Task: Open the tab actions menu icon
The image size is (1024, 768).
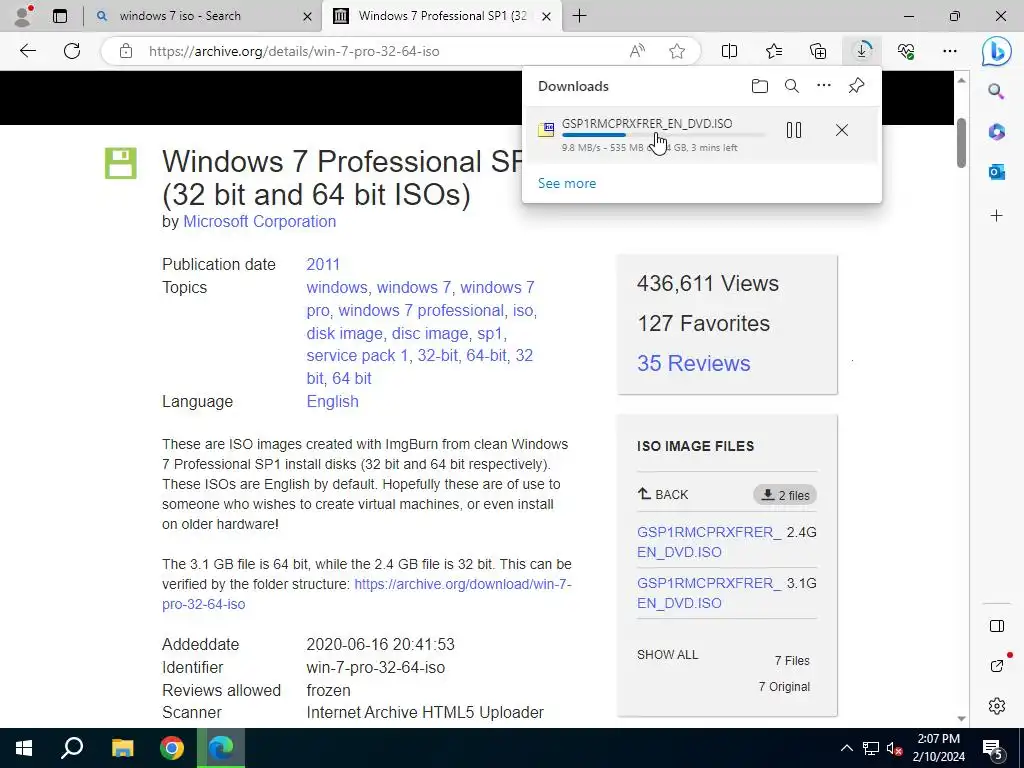Action: point(60,16)
